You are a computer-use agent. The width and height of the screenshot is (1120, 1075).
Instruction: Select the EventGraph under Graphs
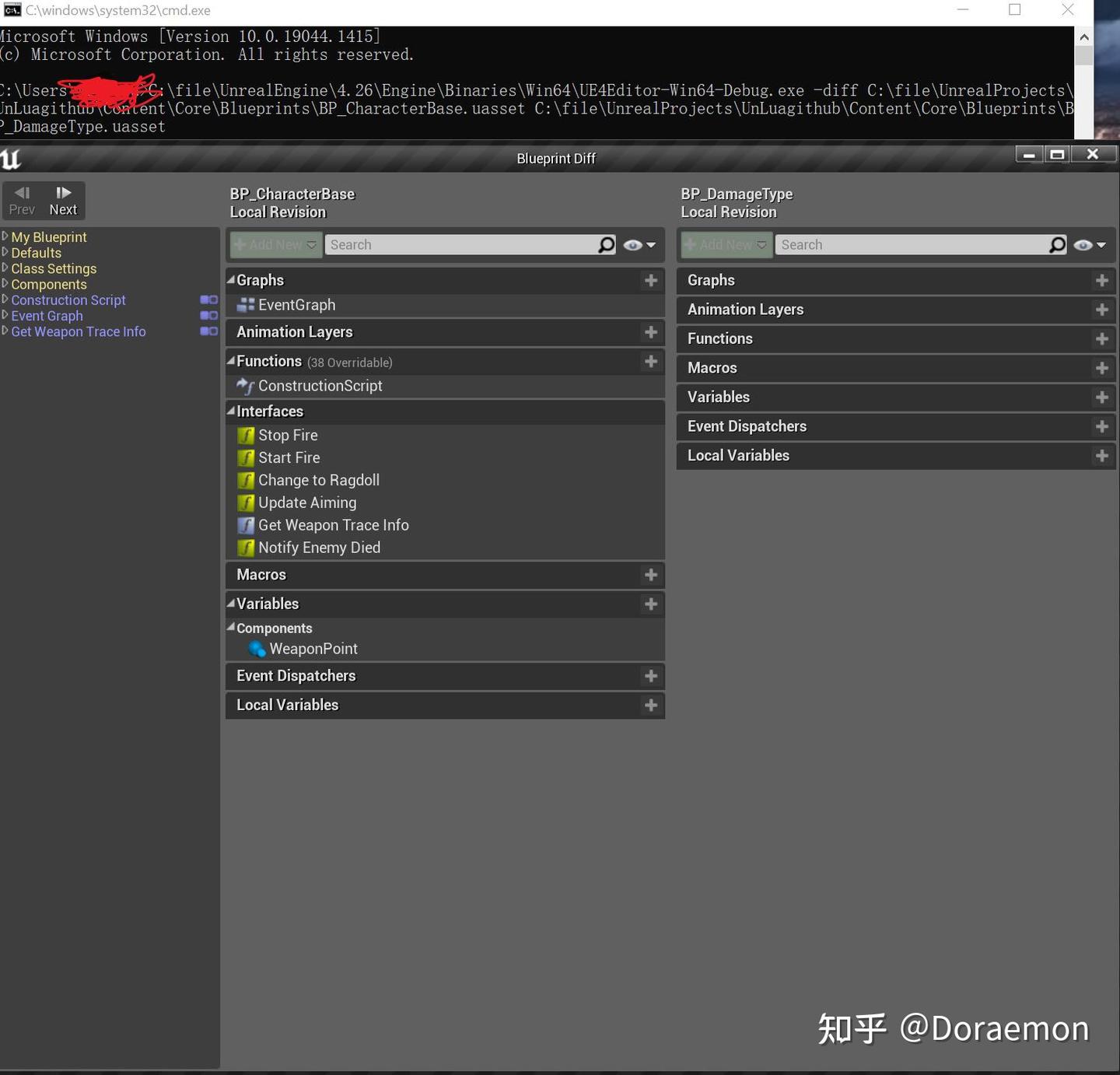pyautogui.click(x=296, y=304)
